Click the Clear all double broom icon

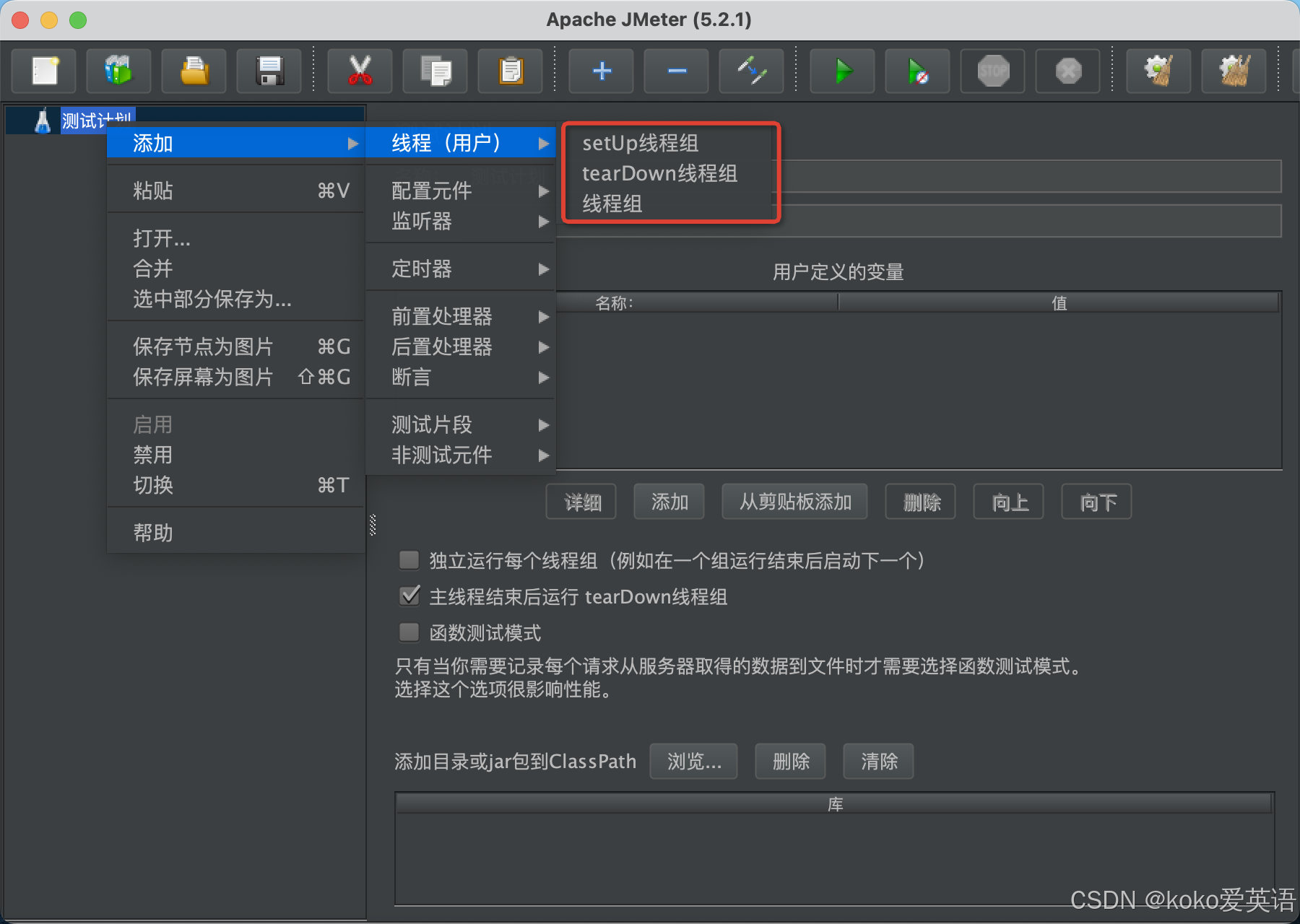1234,71
